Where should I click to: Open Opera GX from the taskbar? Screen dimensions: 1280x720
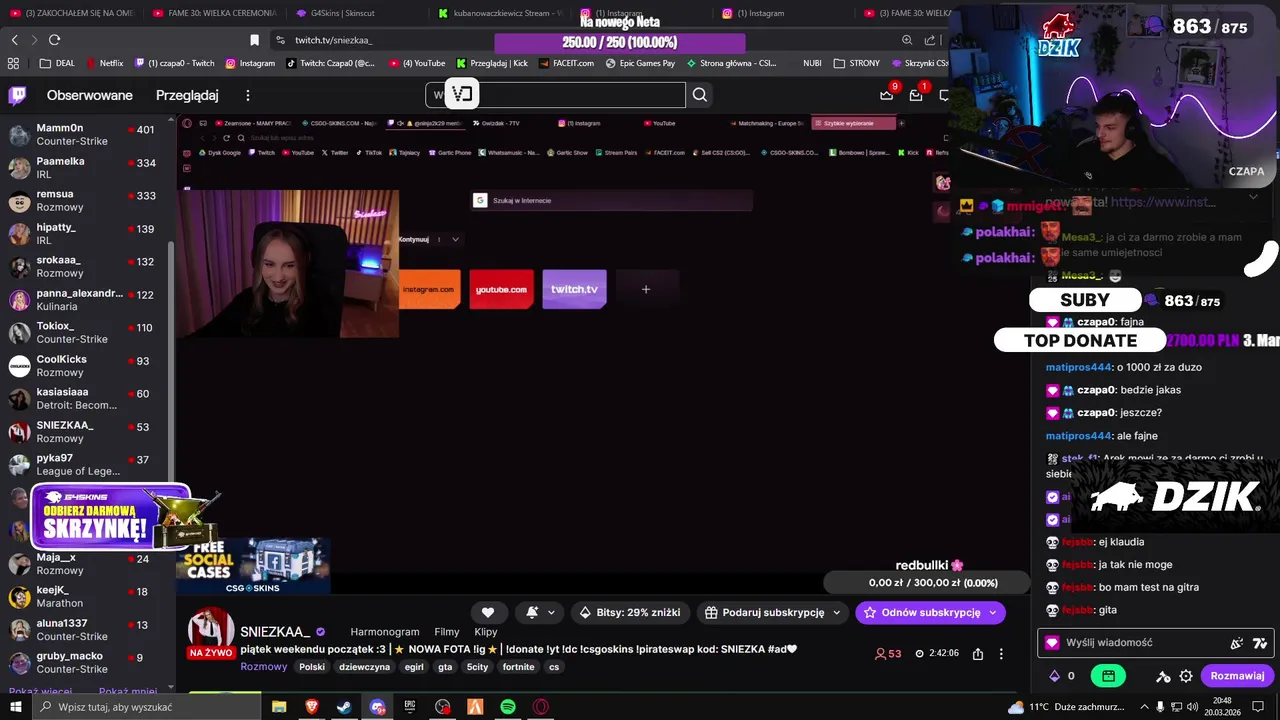point(541,707)
